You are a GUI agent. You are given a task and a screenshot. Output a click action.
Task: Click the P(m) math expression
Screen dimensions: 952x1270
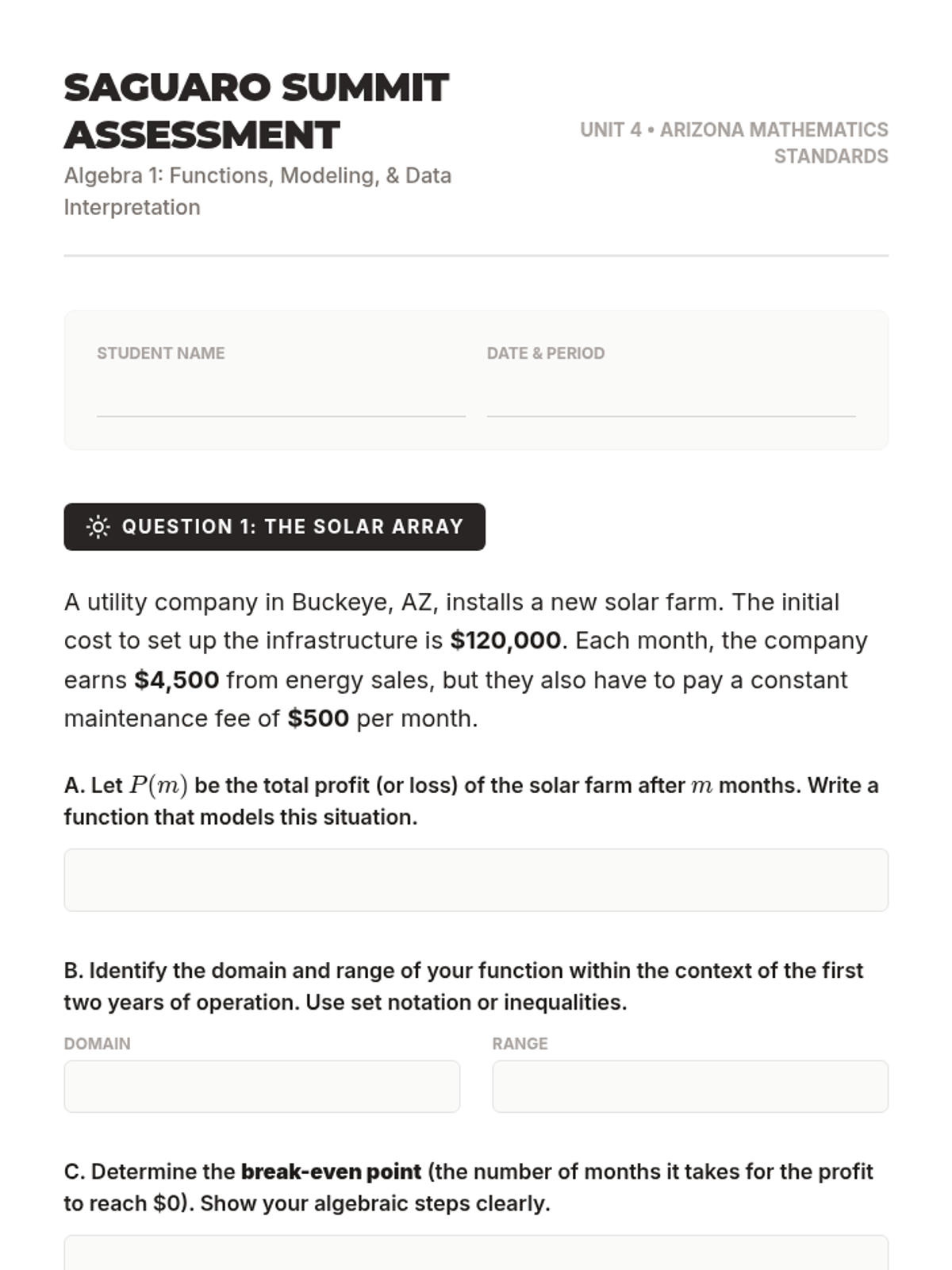[159, 786]
